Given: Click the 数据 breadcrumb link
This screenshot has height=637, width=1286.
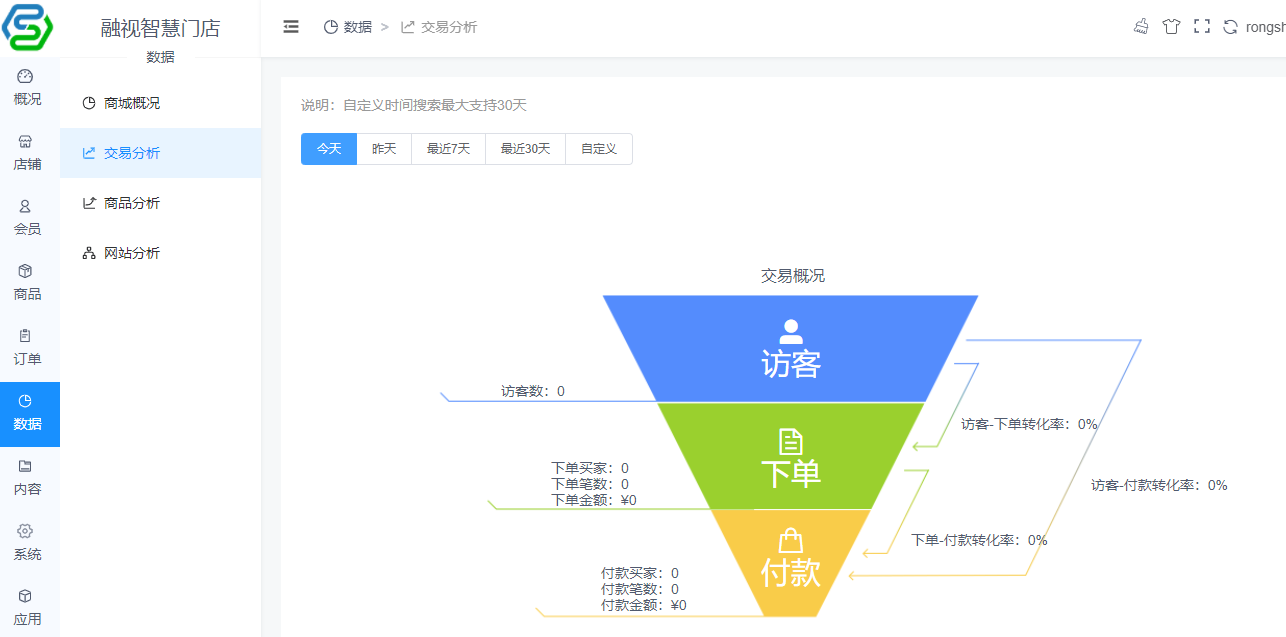Looking at the screenshot, I should [348, 27].
